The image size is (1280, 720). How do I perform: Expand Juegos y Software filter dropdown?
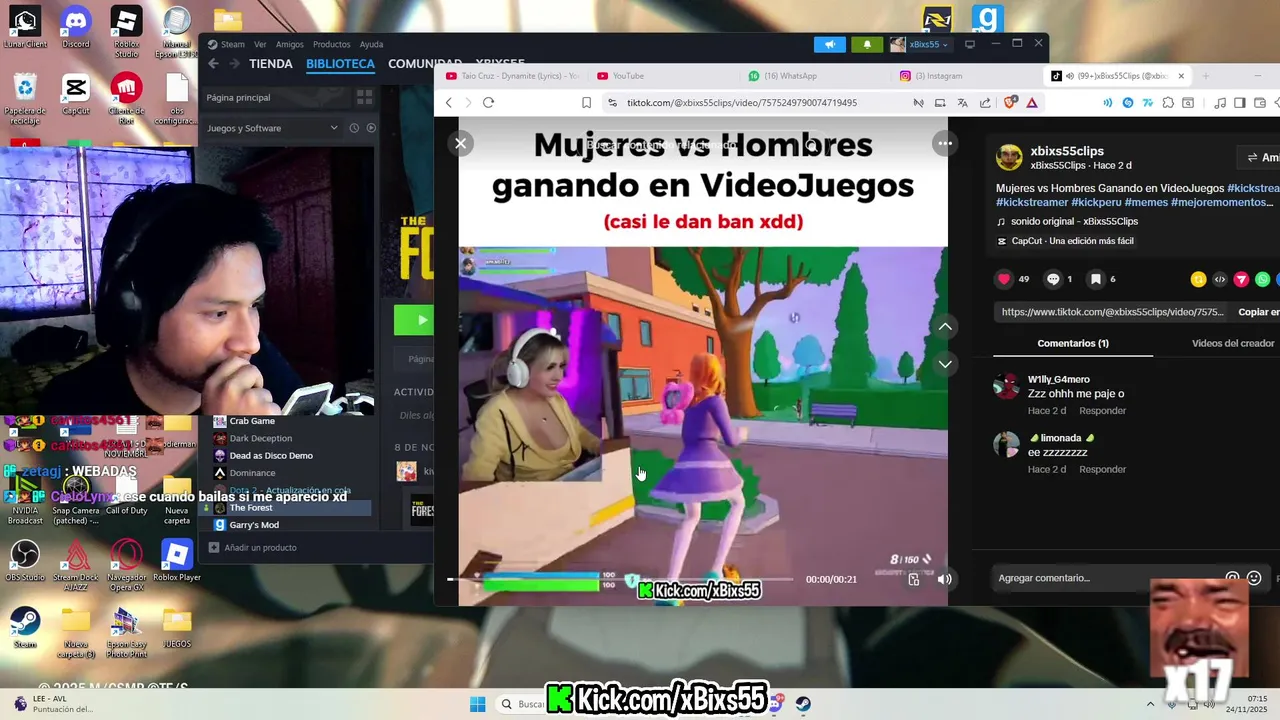[x=272, y=128]
